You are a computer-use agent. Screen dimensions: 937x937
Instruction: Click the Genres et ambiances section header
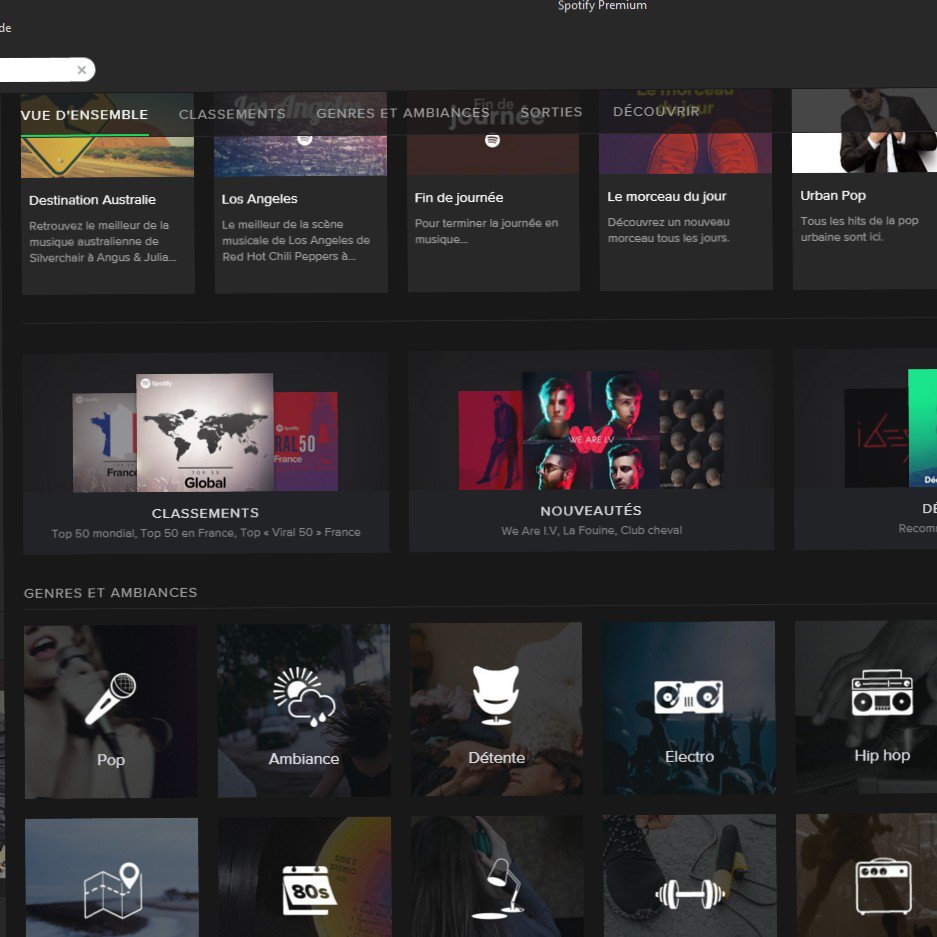tap(111, 593)
